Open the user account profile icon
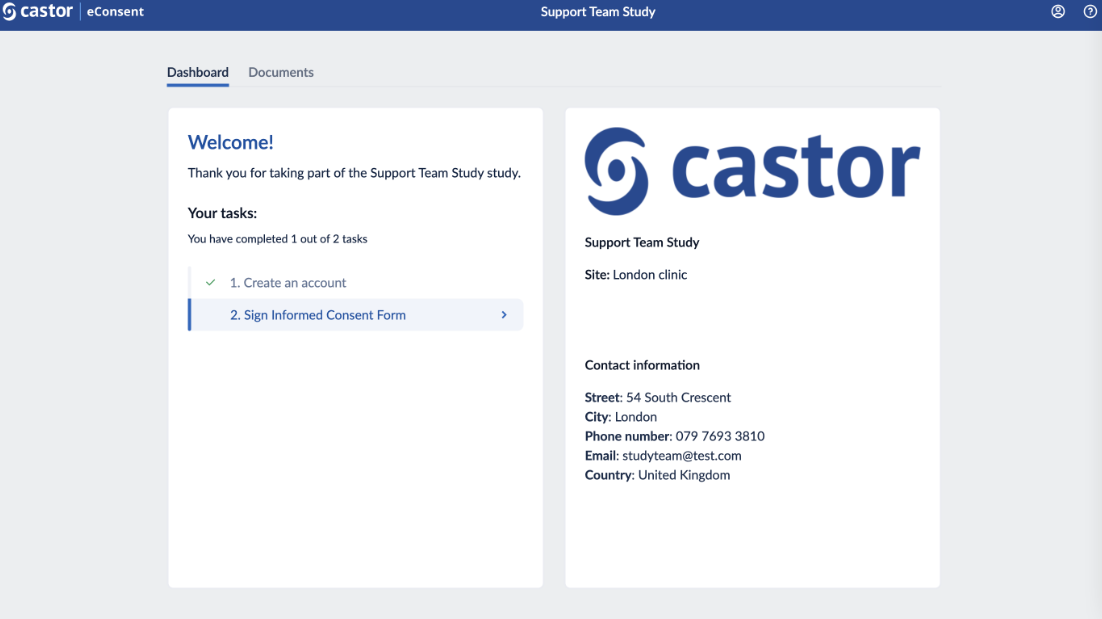Image resolution: width=1102 pixels, height=619 pixels. 1058,11
